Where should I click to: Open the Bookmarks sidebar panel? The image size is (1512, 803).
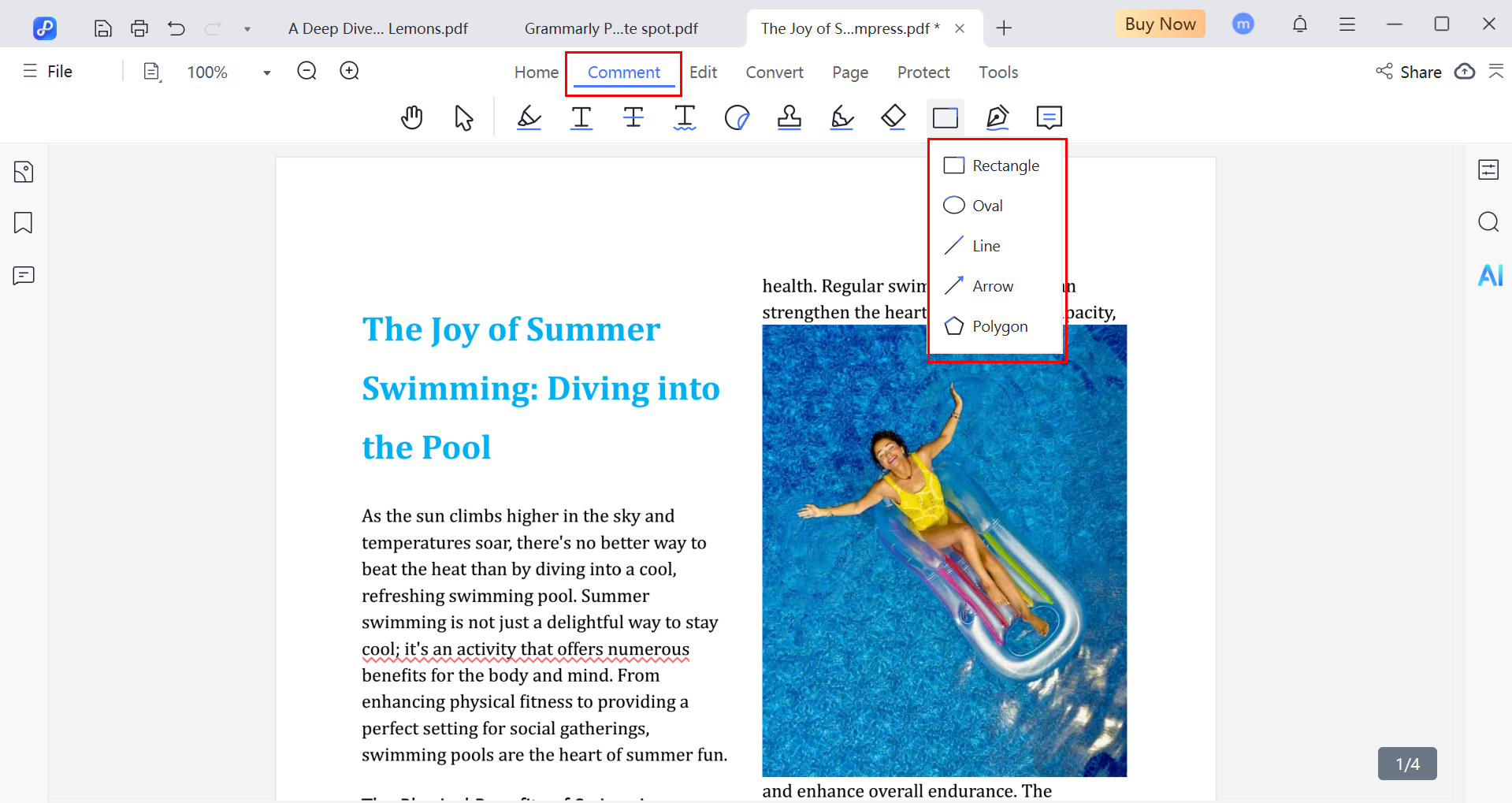click(x=24, y=223)
